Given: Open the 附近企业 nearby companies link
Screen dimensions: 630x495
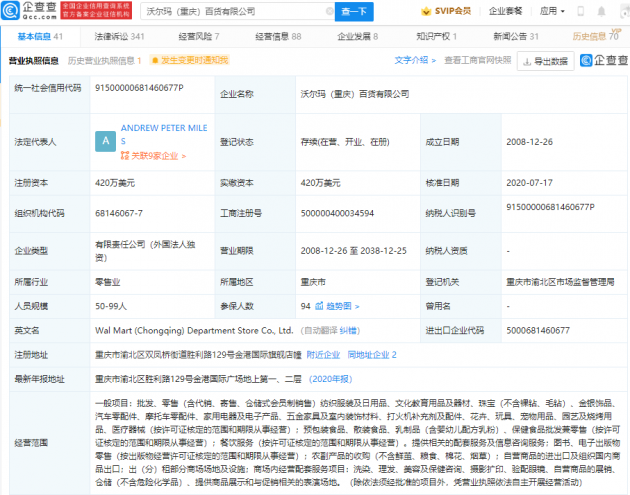Looking at the screenshot, I should (x=323, y=355).
